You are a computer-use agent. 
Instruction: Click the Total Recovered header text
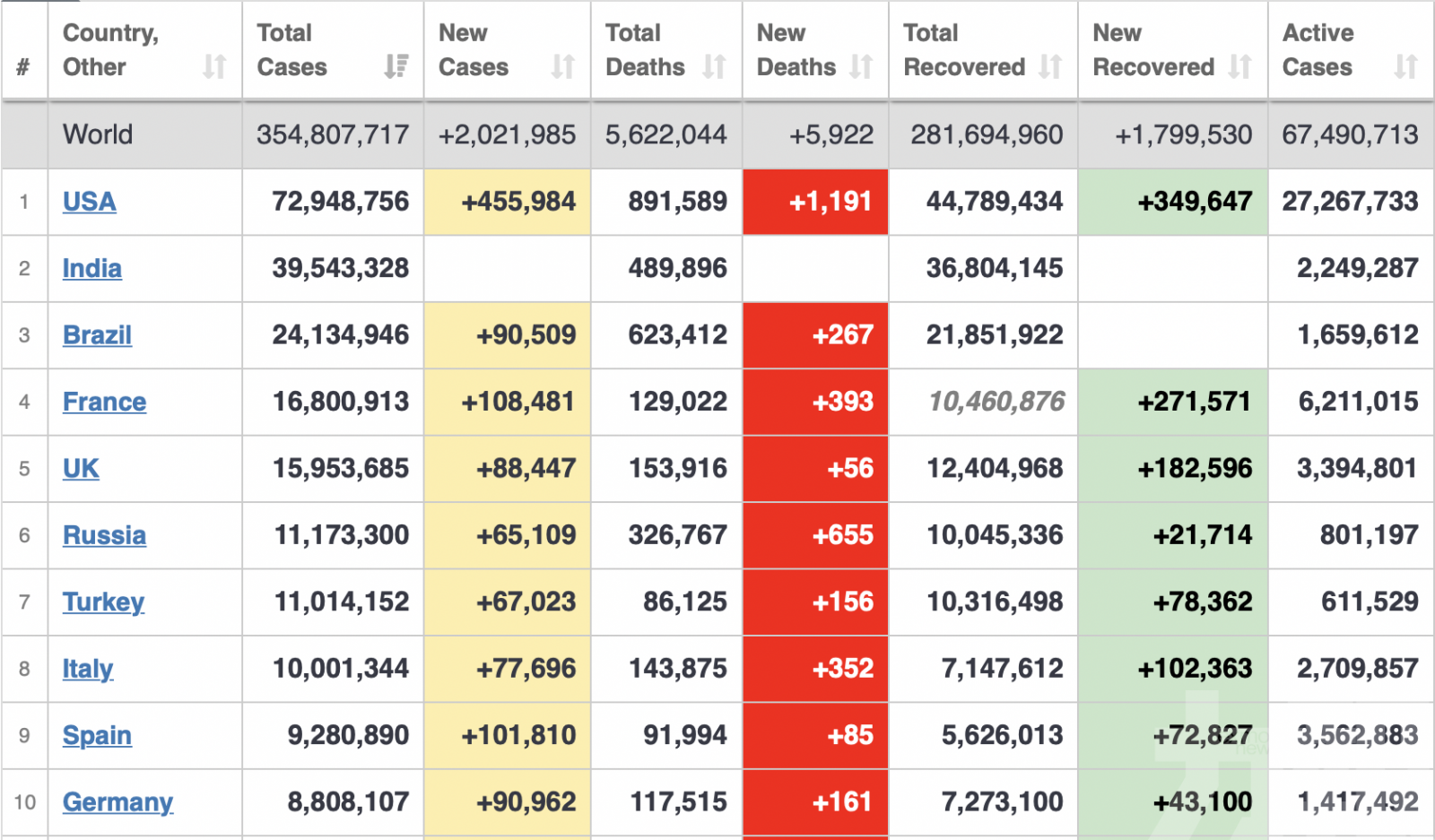pos(964,49)
